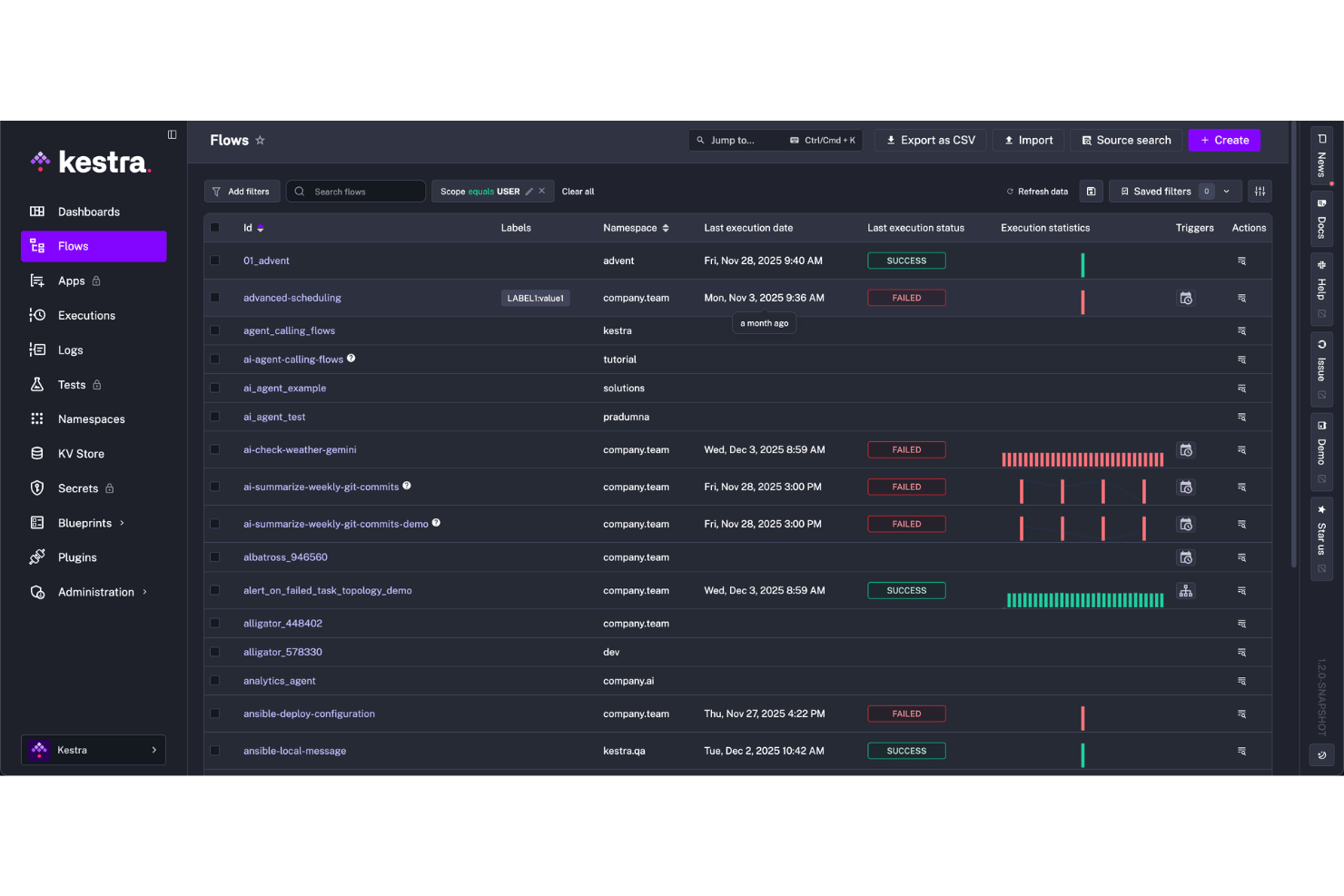Check the ansible-deploy-configuration row checkbox
1344x896 pixels.
pyautogui.click(x=215, y=714)
